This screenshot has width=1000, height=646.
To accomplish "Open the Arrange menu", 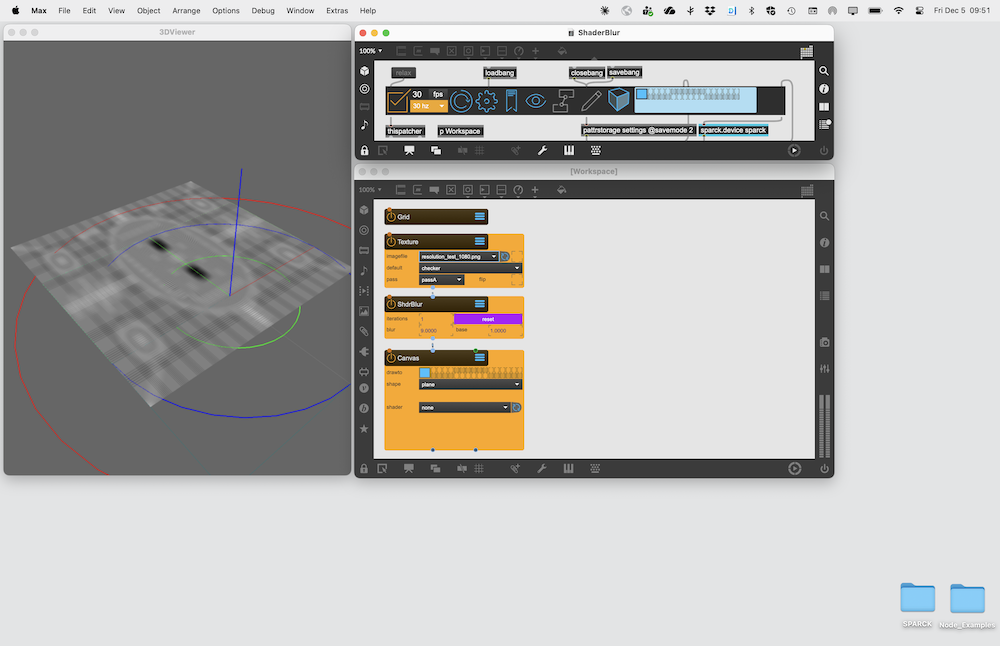I will click(186, 10).
